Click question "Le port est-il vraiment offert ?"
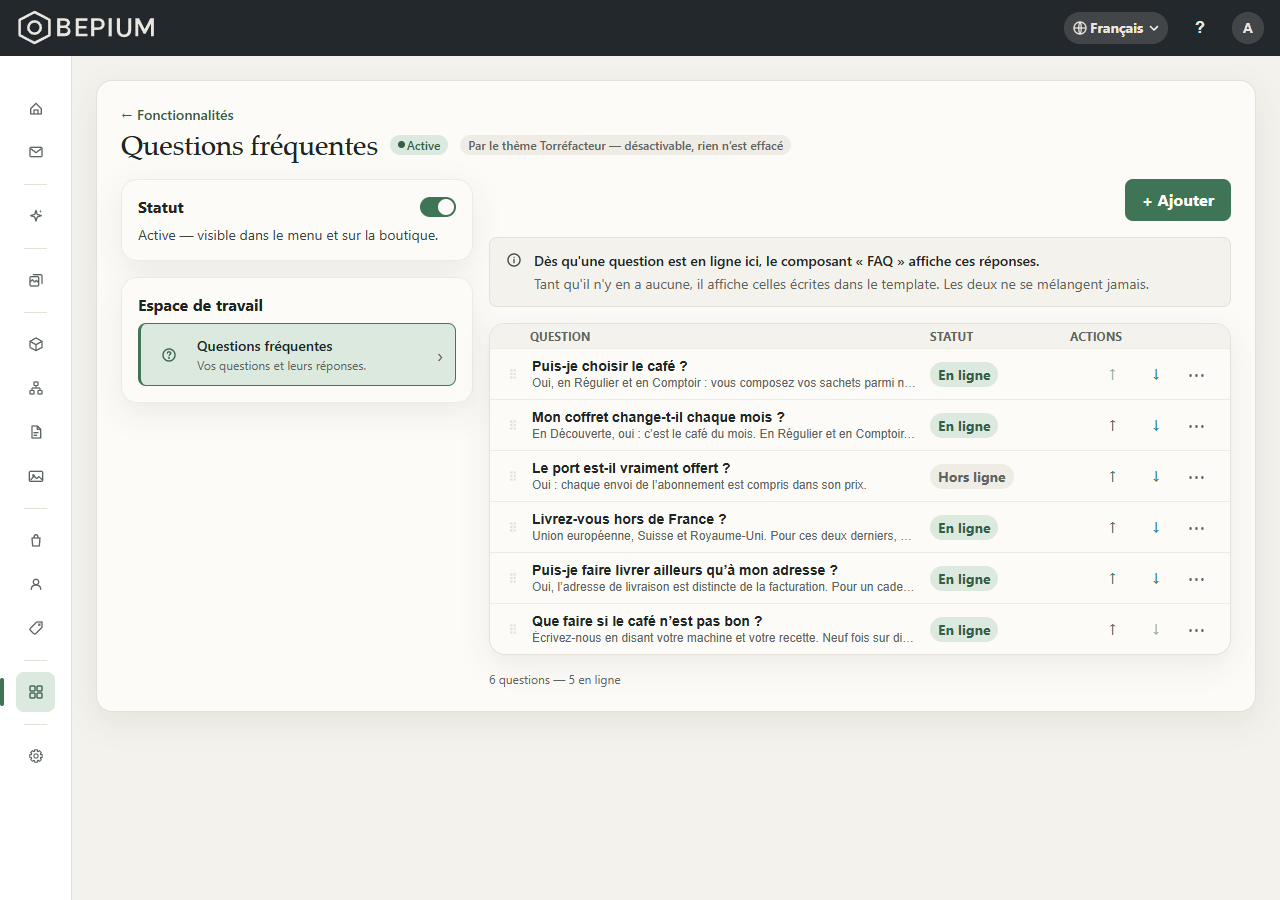1280x900 pixels. (631, 468)
